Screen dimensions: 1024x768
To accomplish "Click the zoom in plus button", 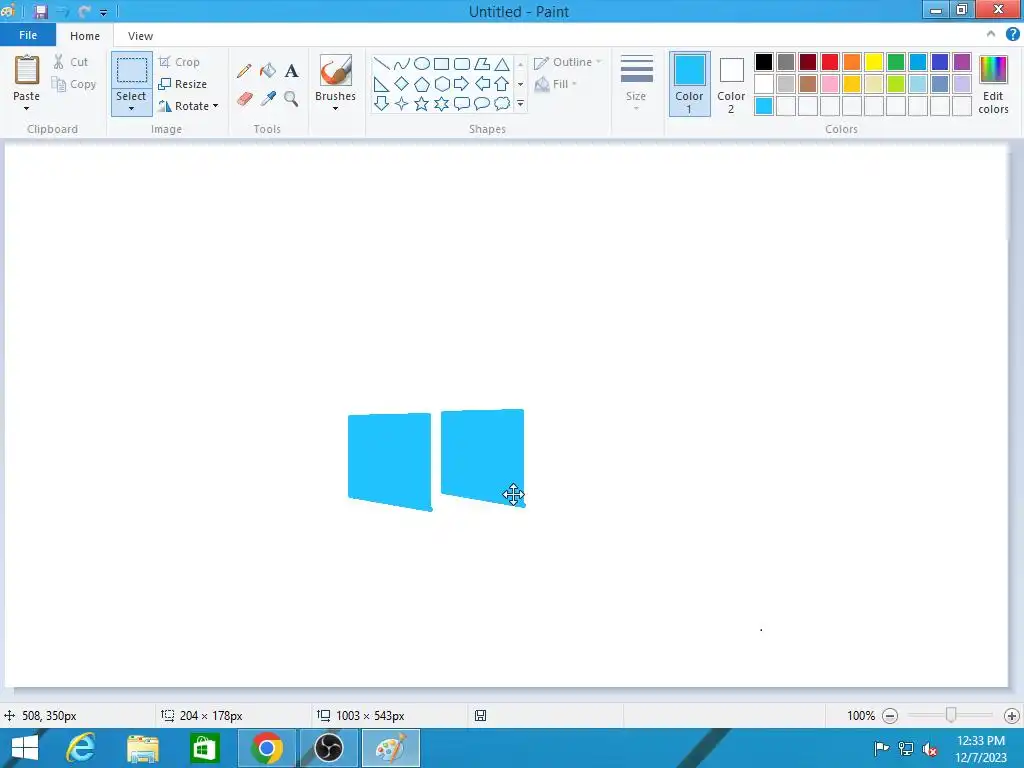I will 1012,716.
